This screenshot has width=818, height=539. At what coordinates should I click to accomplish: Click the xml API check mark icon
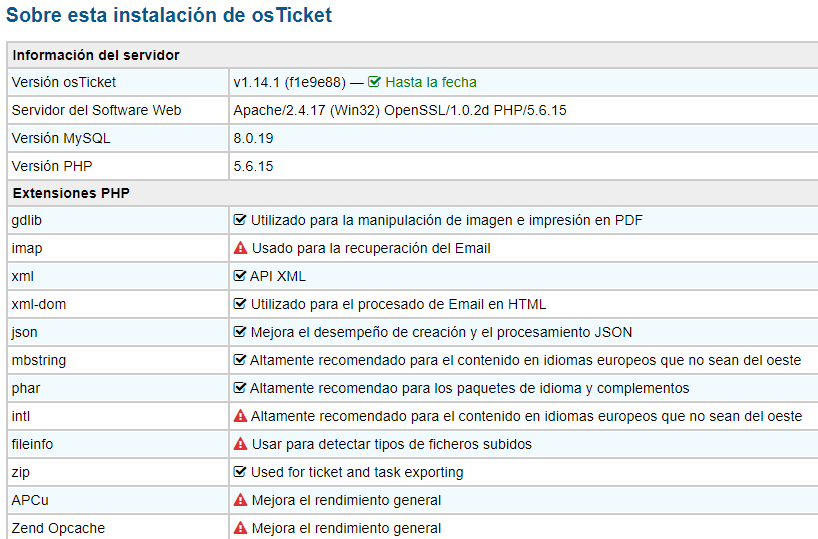pos(239,276)
